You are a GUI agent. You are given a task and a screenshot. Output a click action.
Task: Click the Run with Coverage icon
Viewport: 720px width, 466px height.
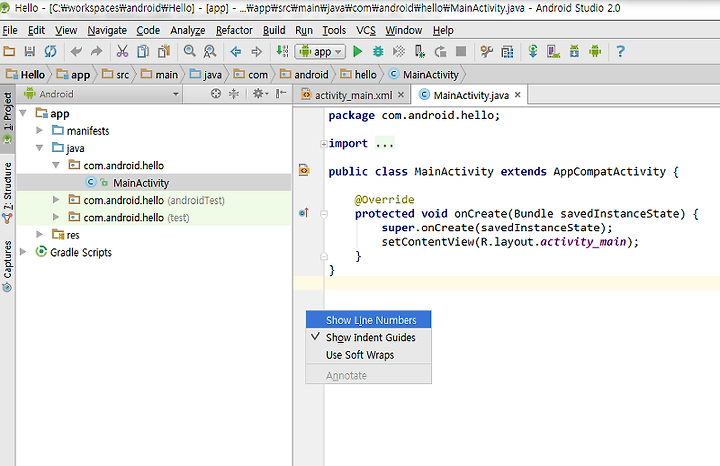[x=399, y=51]
